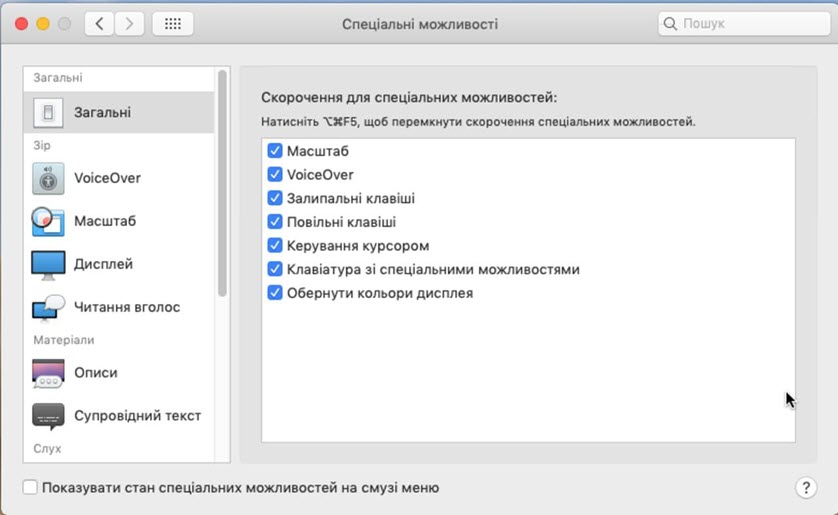This screenshot has height=515, width=838.
Task: Select the VoiceOver icon in sidebar
Action: coord(48,178)
